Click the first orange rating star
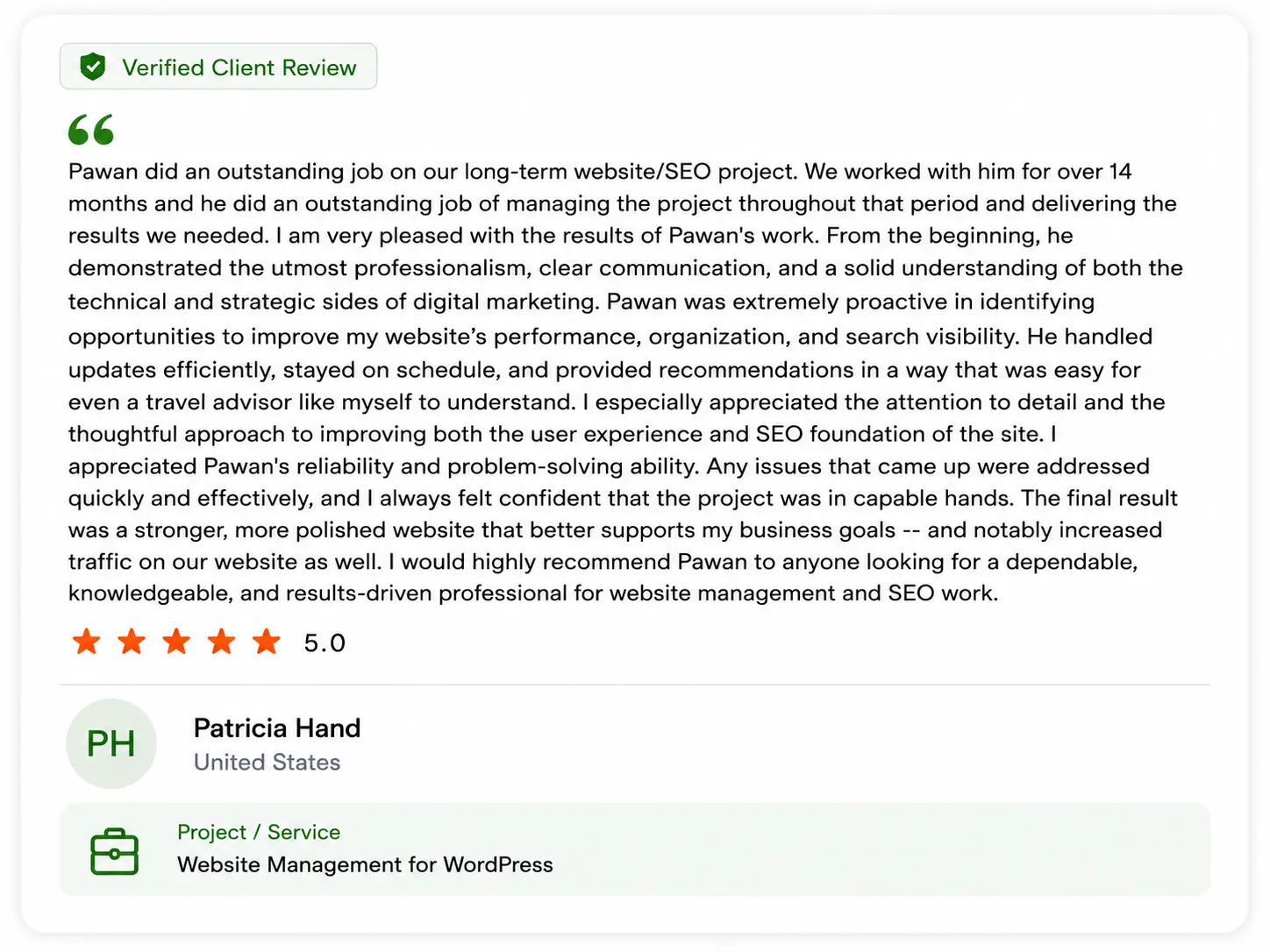 click(86, 642)
